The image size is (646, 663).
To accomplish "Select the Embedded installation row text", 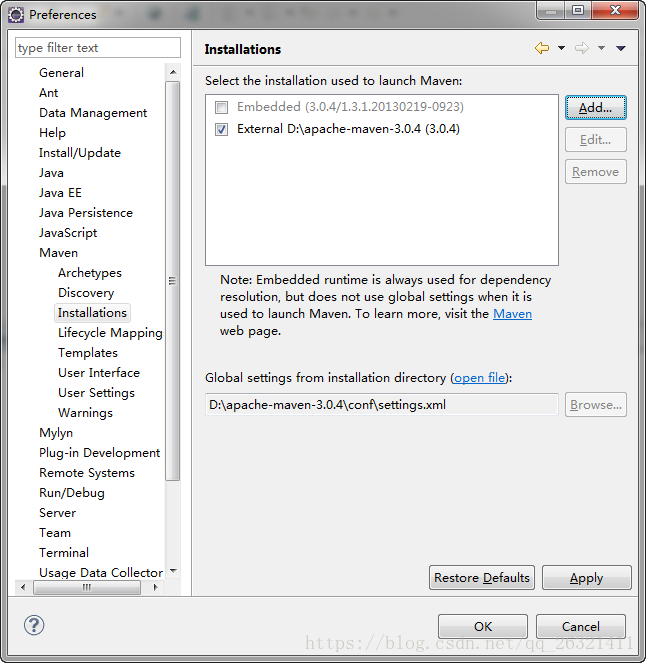I will pyautogui.click(x=350, y=107).
